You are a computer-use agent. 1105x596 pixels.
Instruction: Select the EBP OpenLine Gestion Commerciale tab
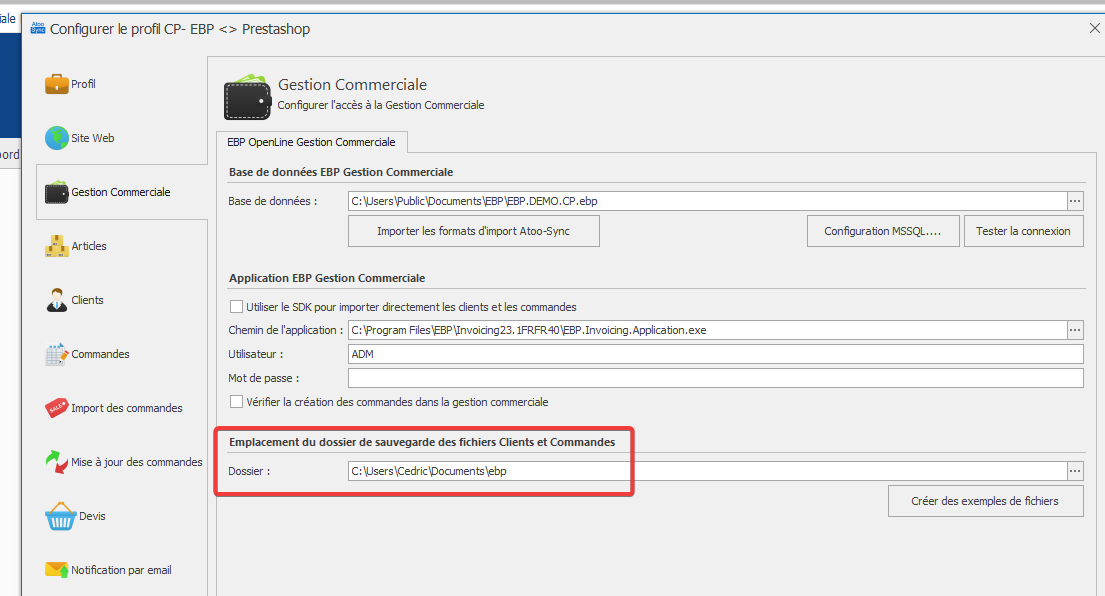311,142
